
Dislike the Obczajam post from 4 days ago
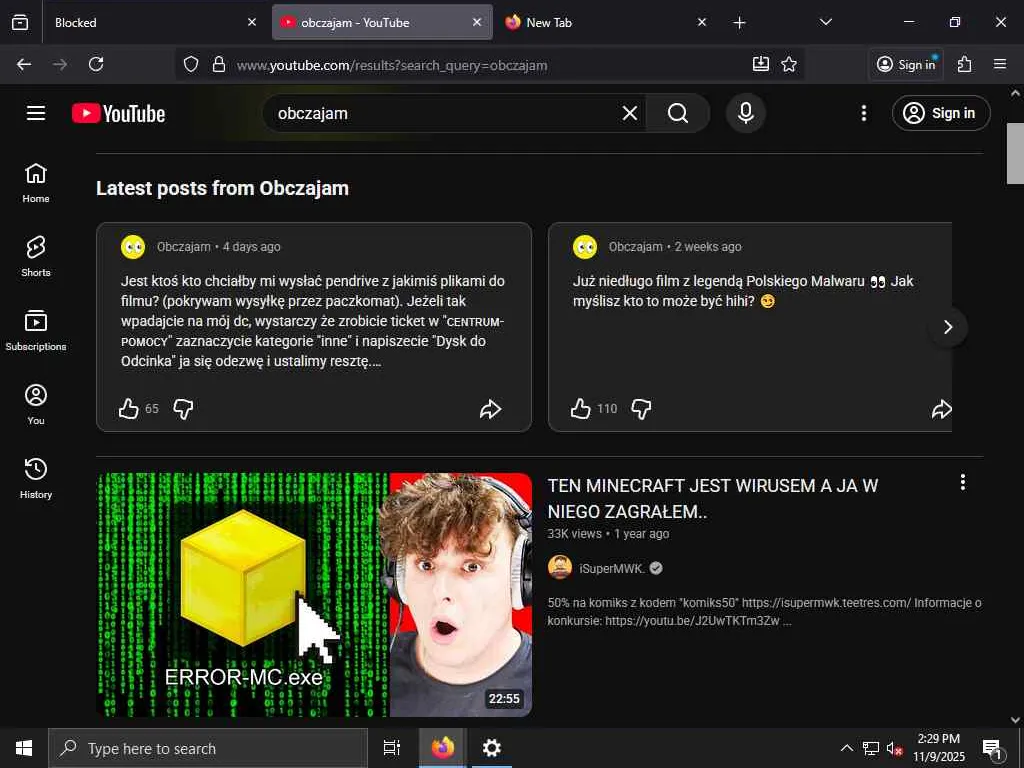coord(184,409)
